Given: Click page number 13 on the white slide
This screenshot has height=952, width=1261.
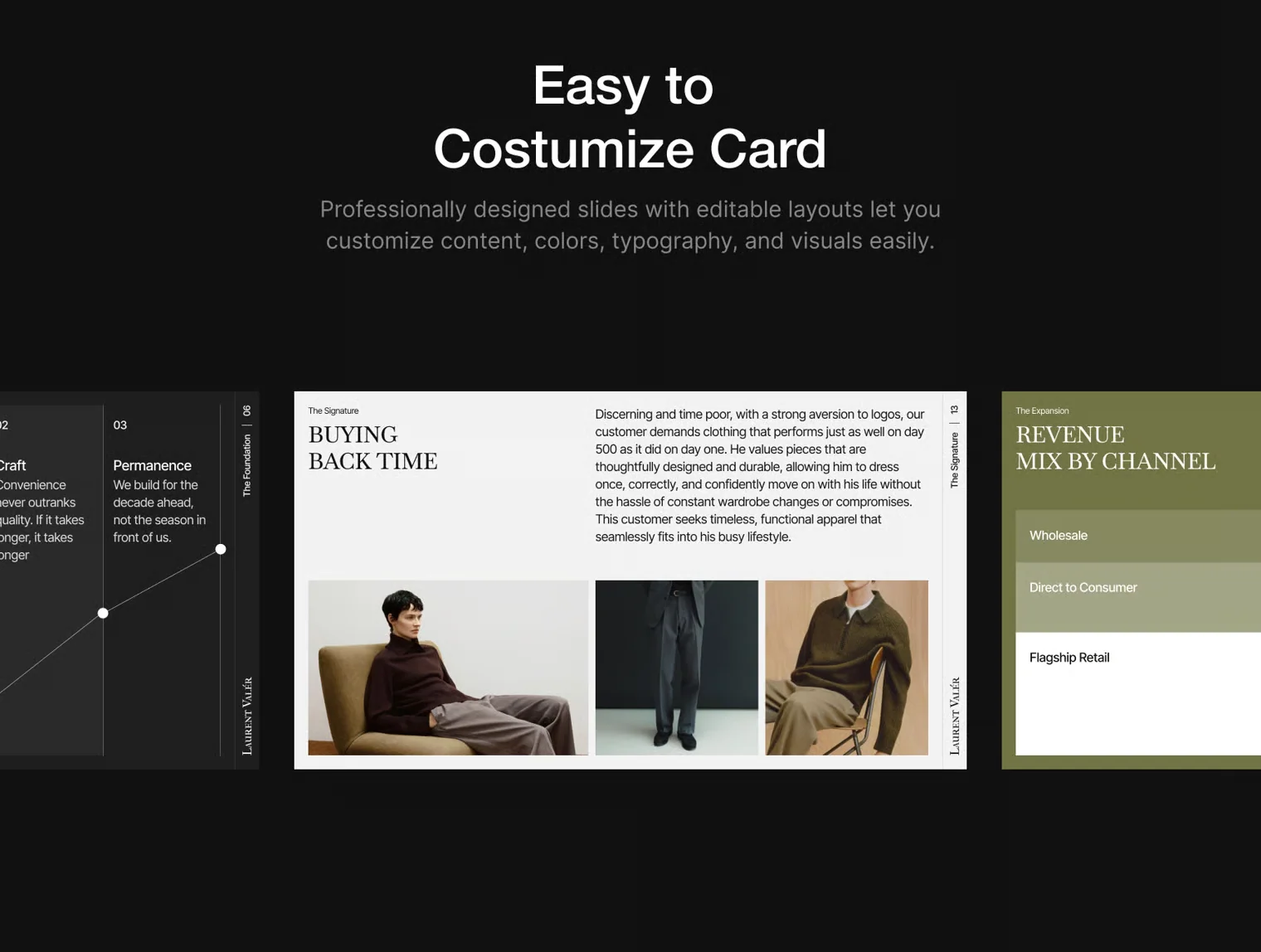Looking at the screenshot, I should [x=954, y=410].
